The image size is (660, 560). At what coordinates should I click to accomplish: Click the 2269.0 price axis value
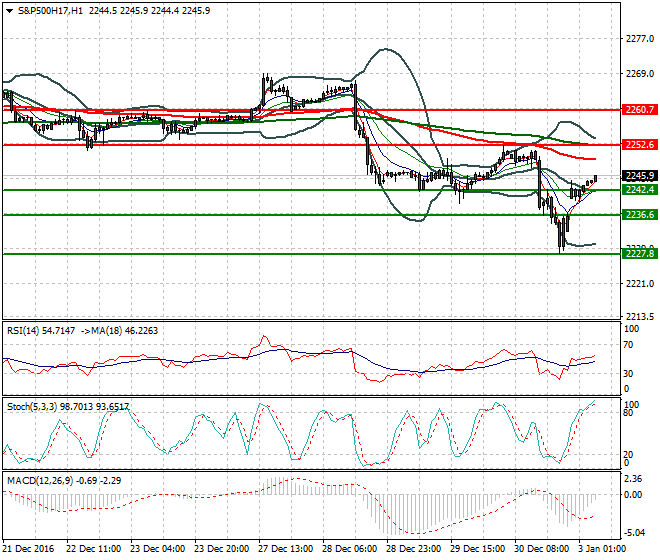pos(640,74)
